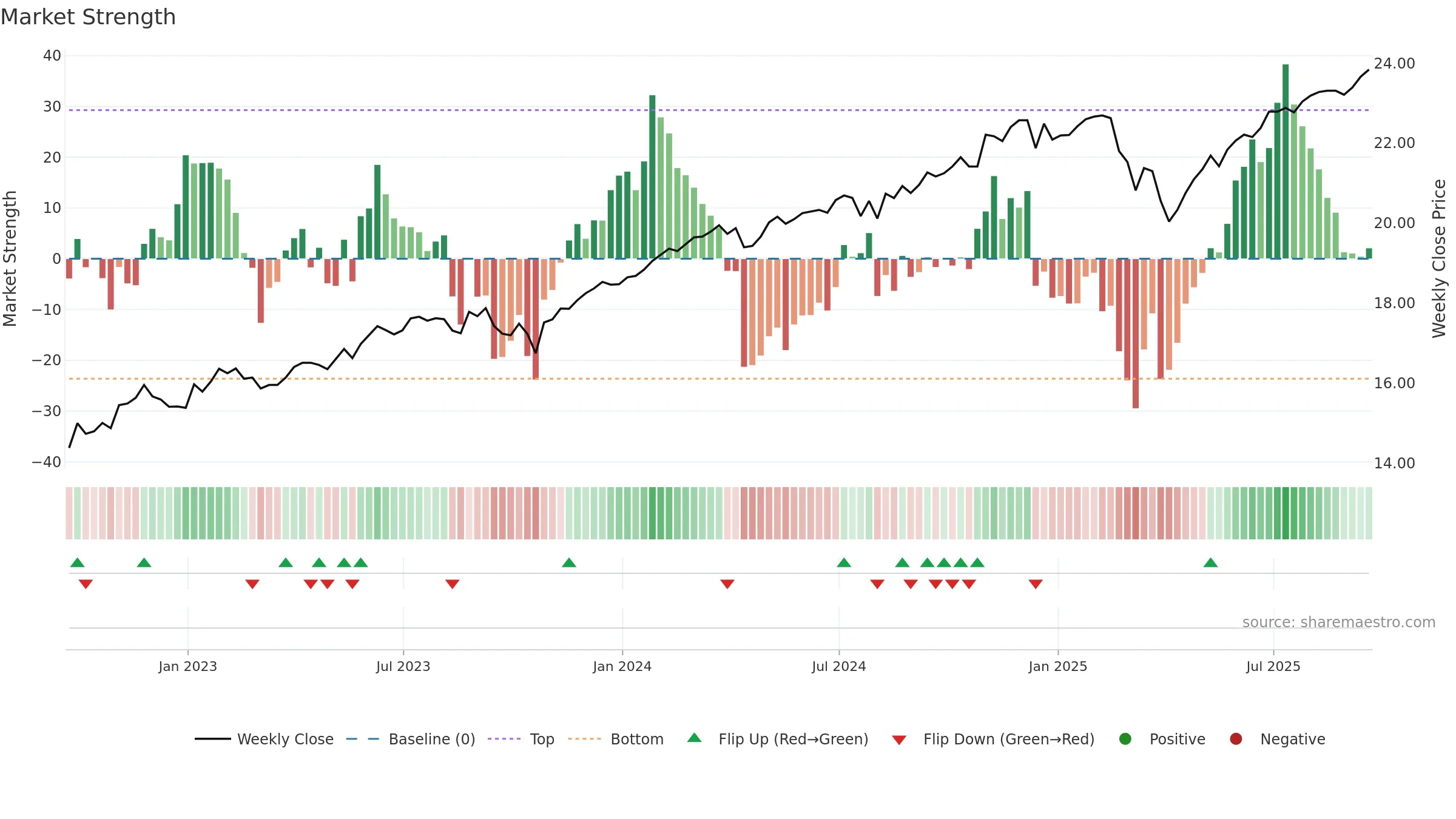Viewport: 1456px width, 819px height.
Task: Click the 40 left-axis strength label
Action: click(x=52, y=56)
